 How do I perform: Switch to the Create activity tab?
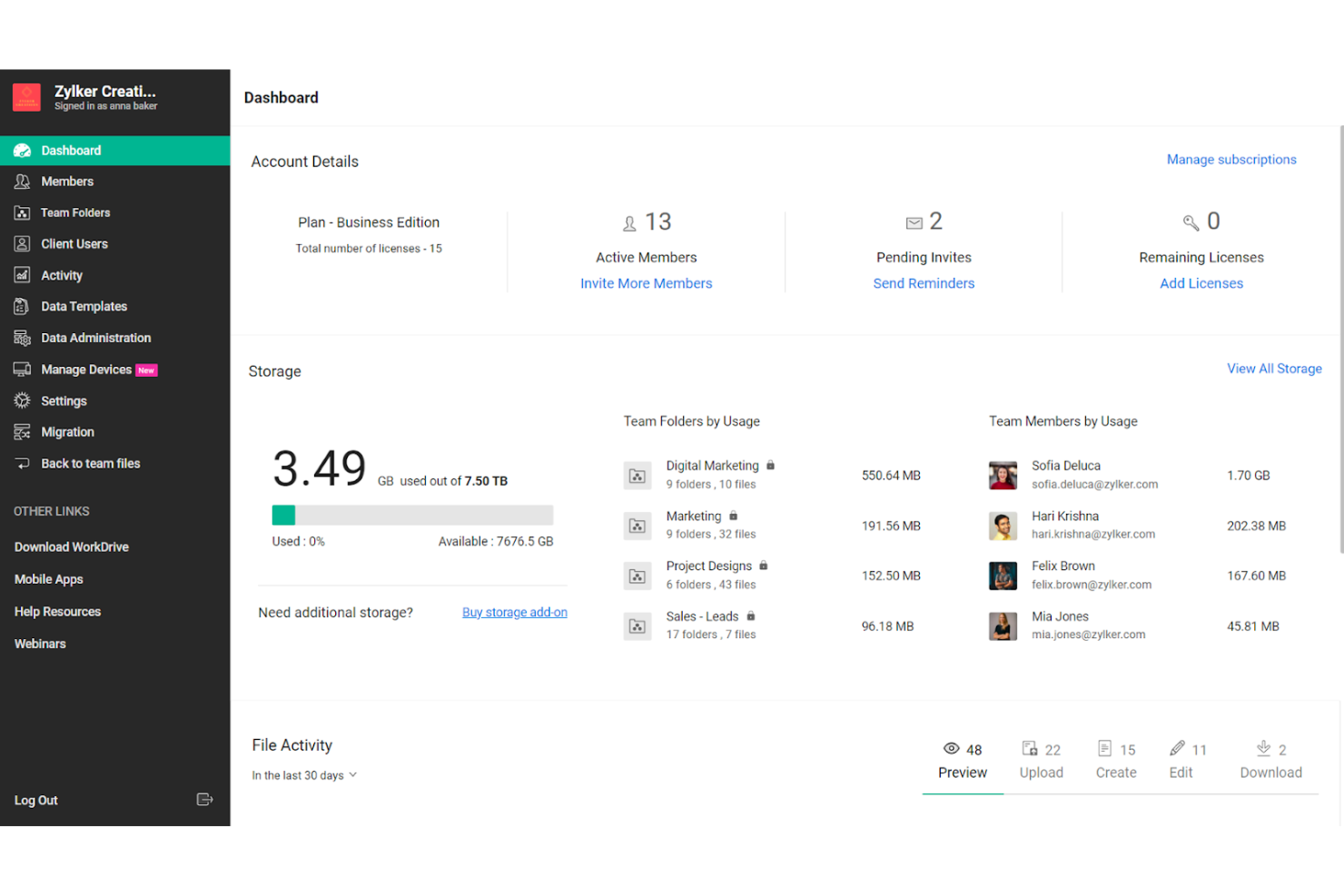tap(1116, 761)
